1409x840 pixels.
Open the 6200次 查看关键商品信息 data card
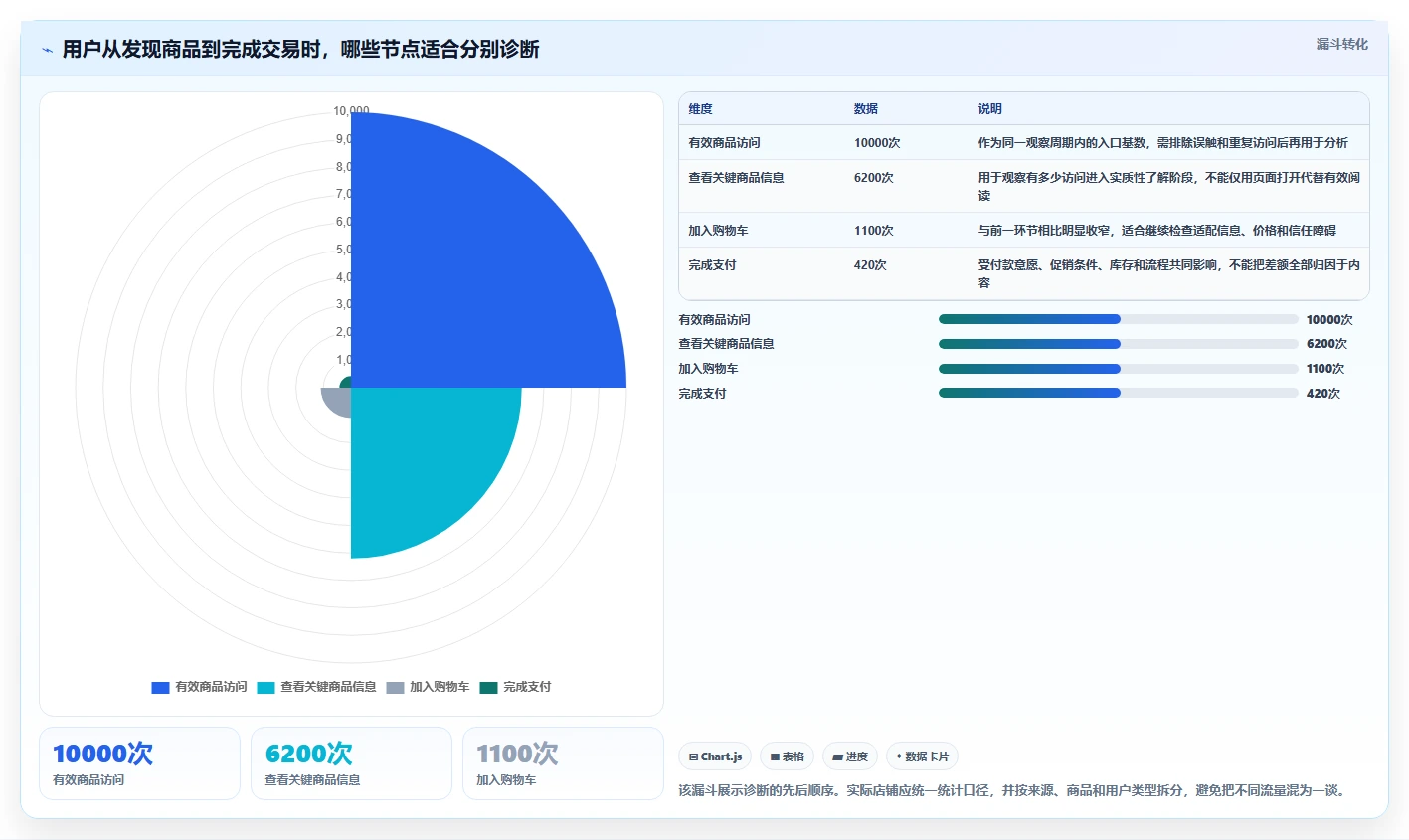(x=351, y=763)
